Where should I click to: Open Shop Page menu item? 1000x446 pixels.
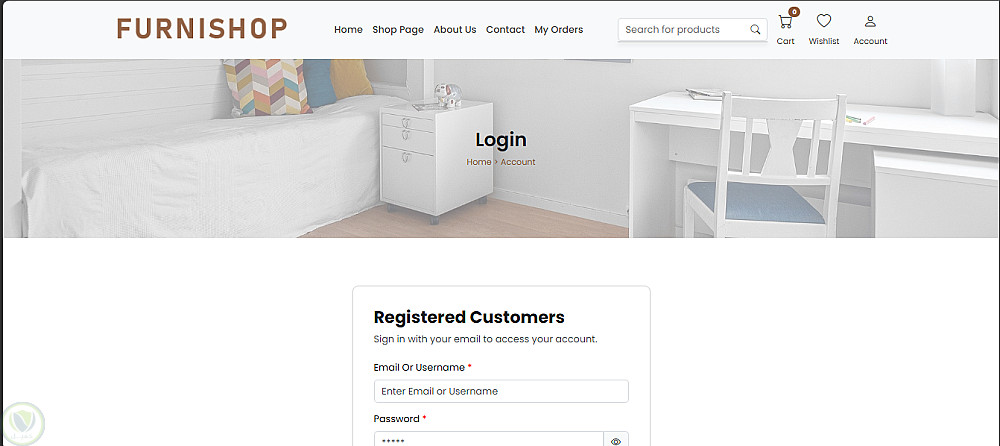coord(398,29)
